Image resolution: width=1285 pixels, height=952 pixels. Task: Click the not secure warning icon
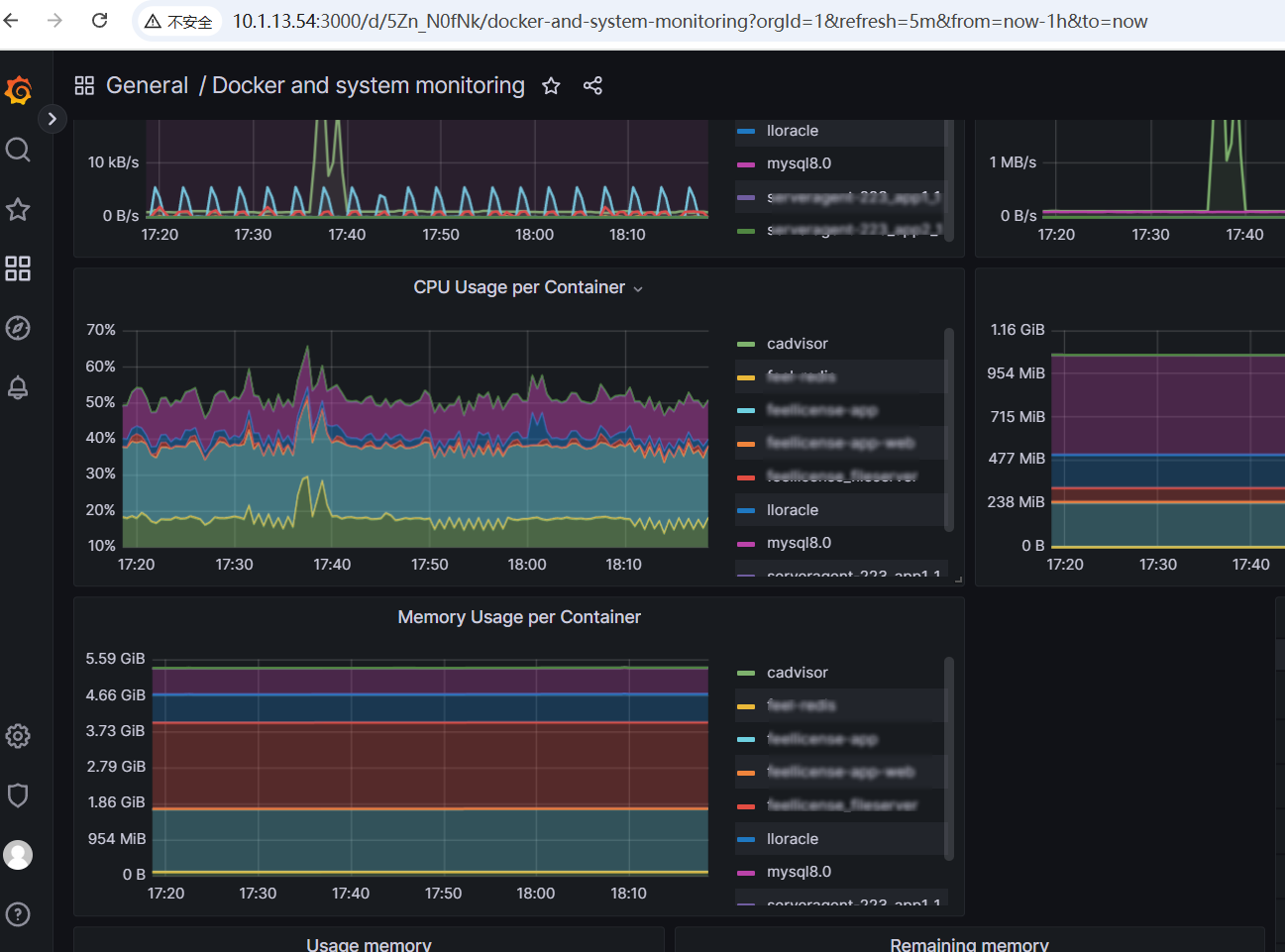[153, 22]
